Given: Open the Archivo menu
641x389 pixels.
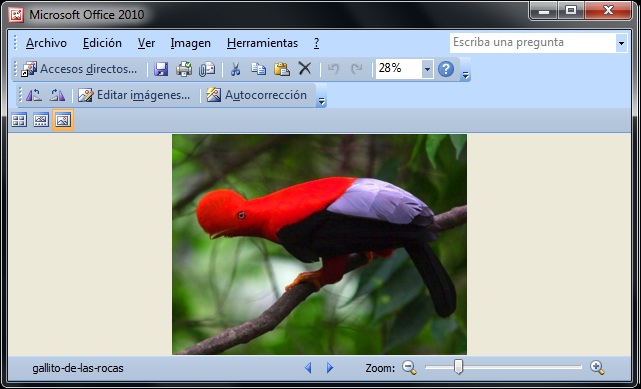Looking at the screenshot, I should 46,43.
